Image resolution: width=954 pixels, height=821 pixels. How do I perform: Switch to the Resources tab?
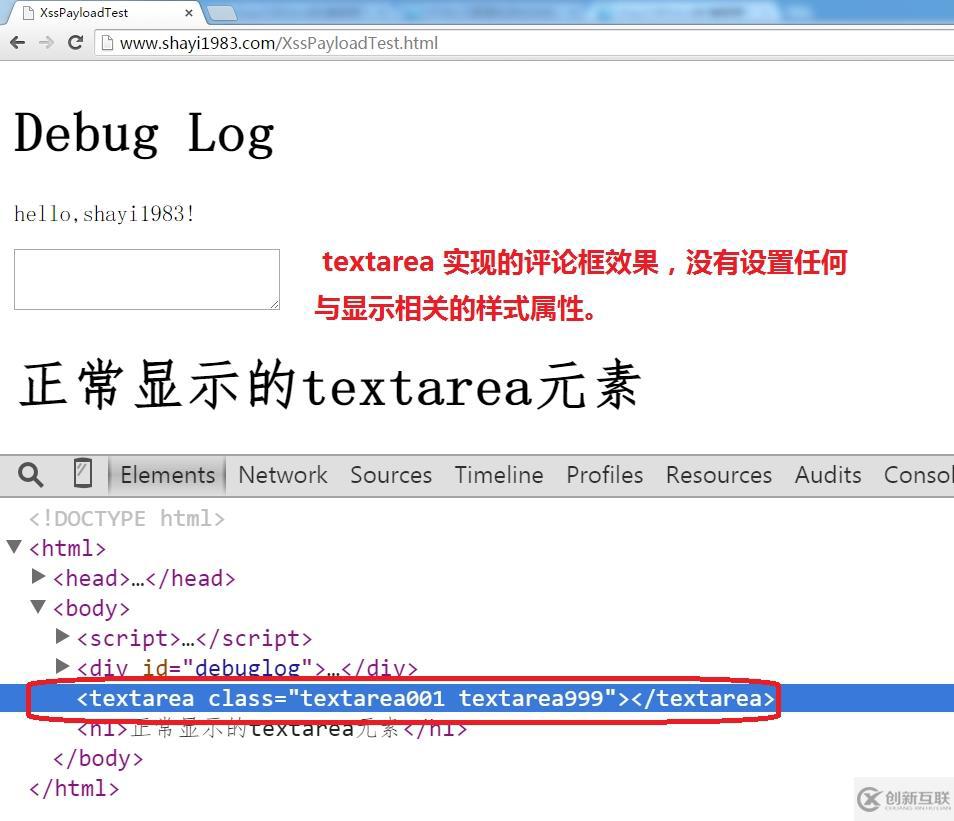(x=719, y=475)
